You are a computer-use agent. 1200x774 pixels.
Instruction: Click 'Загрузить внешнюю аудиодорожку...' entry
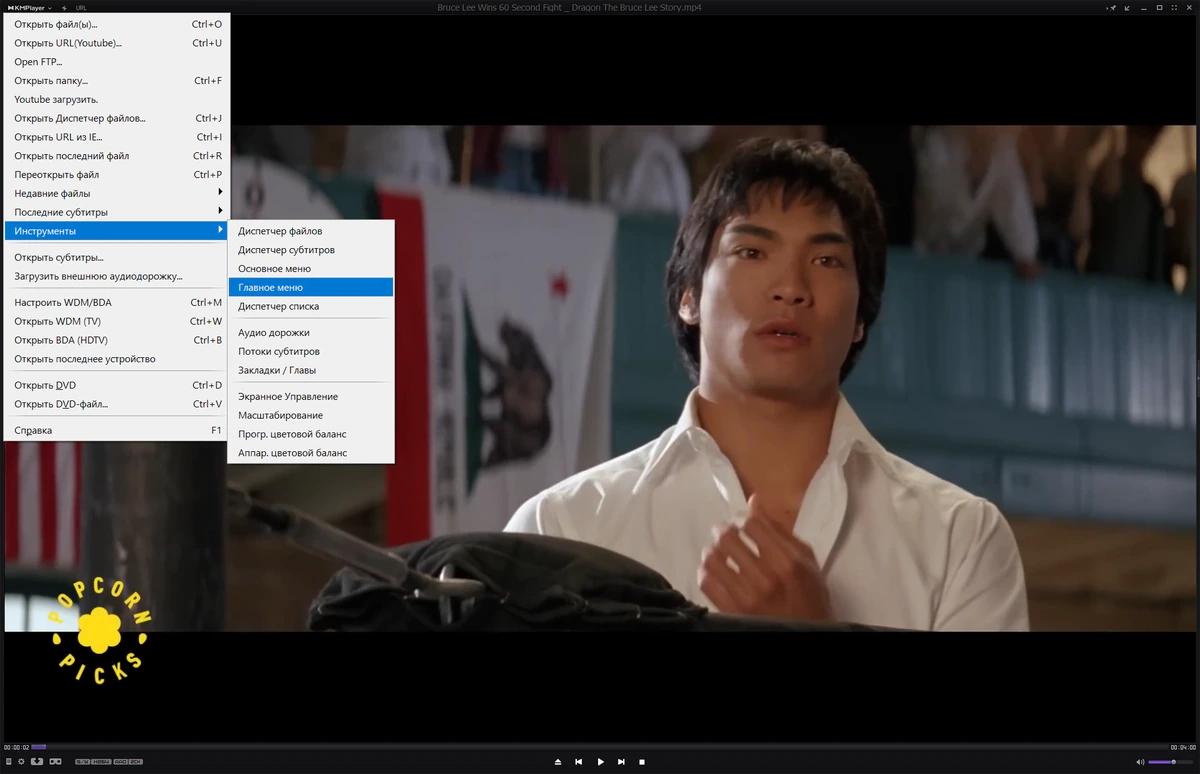pyautogui.click(x=116, y=276)
